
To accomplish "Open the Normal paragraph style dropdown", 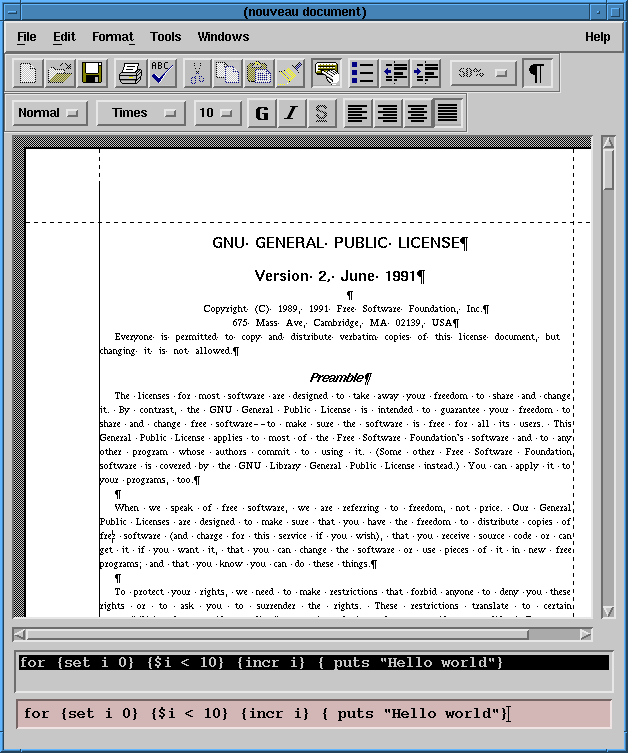I will (x=48, y=113).
